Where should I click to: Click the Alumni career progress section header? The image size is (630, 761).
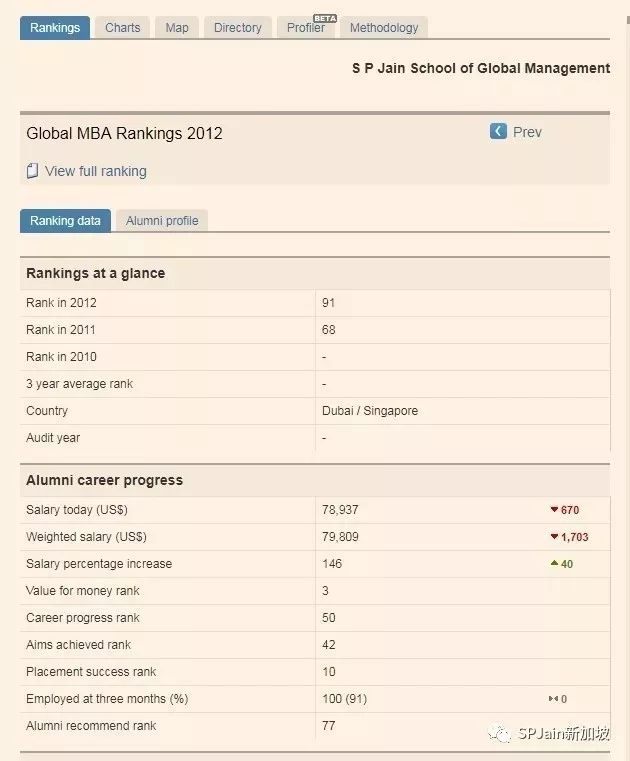[x=104, y=480]
